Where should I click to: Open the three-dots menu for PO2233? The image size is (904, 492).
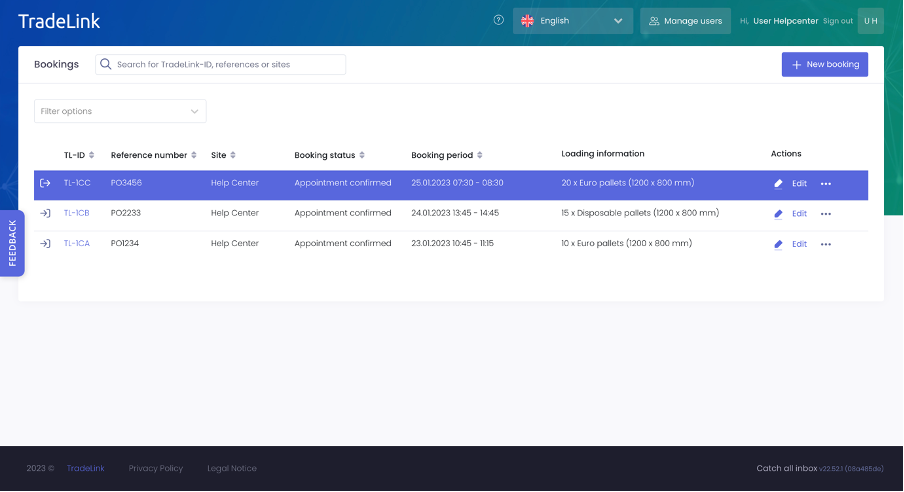(x=825, y=214)
